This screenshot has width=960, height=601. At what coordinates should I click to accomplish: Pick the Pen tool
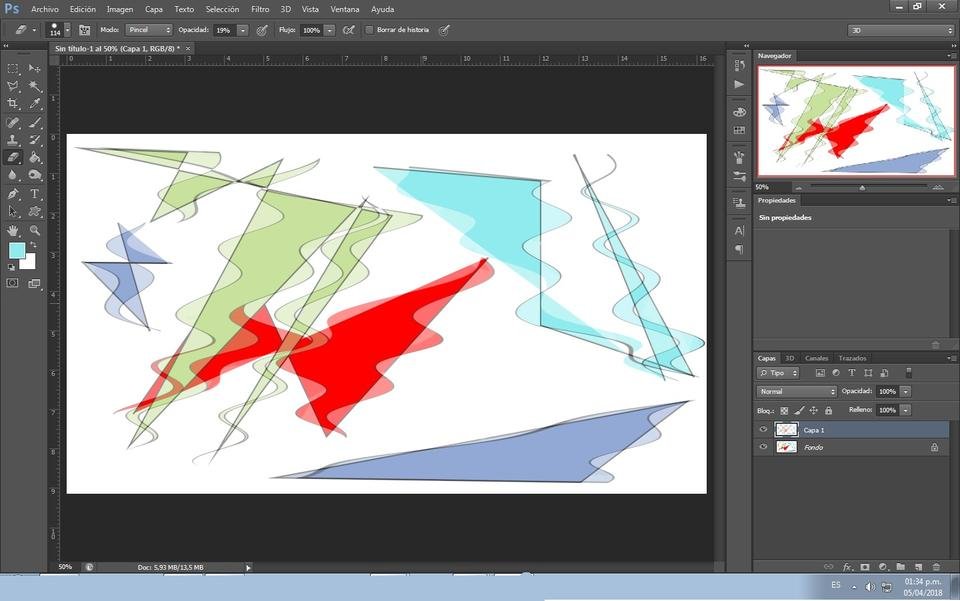12,194
